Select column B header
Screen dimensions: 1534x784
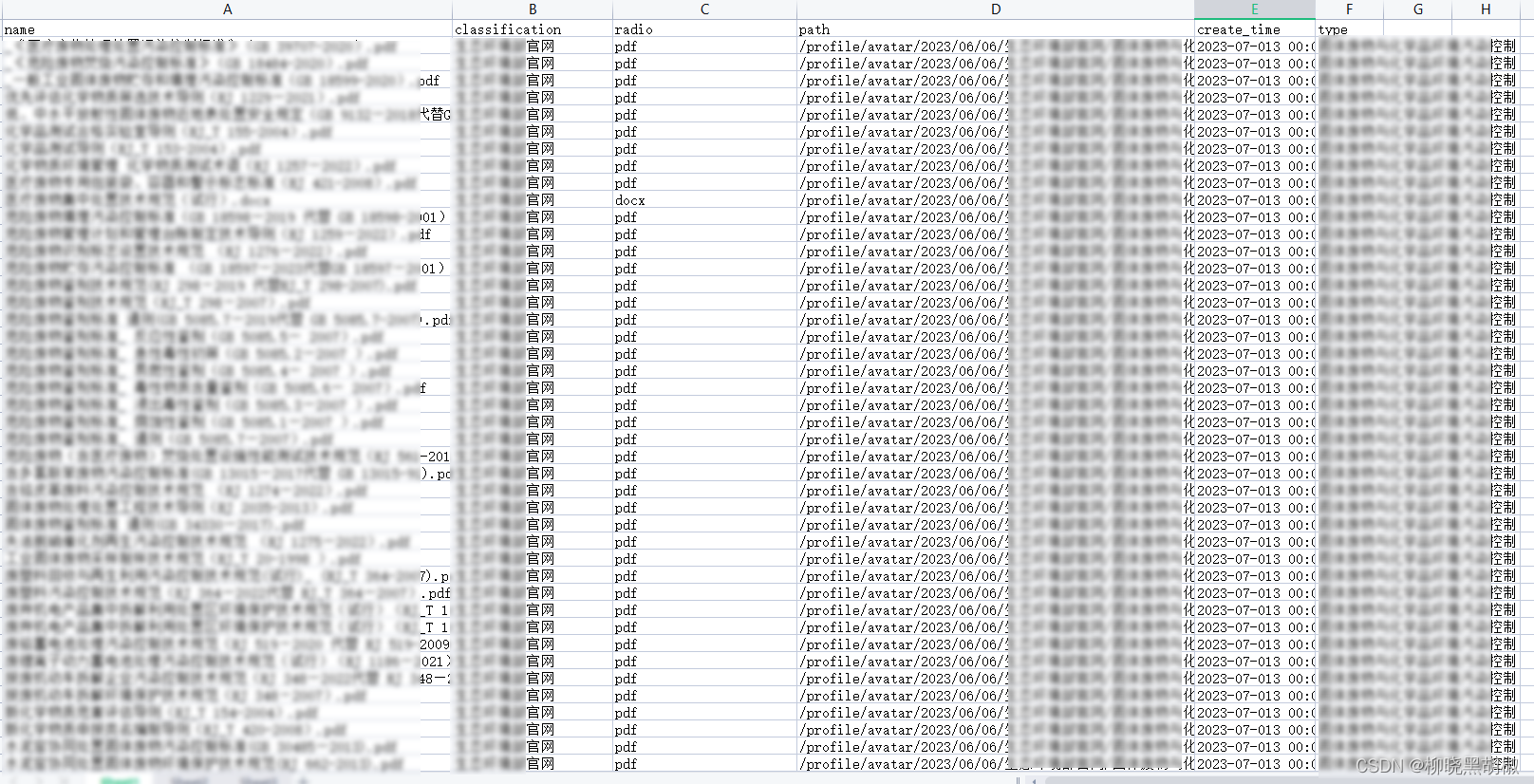[x=533, y=9]
